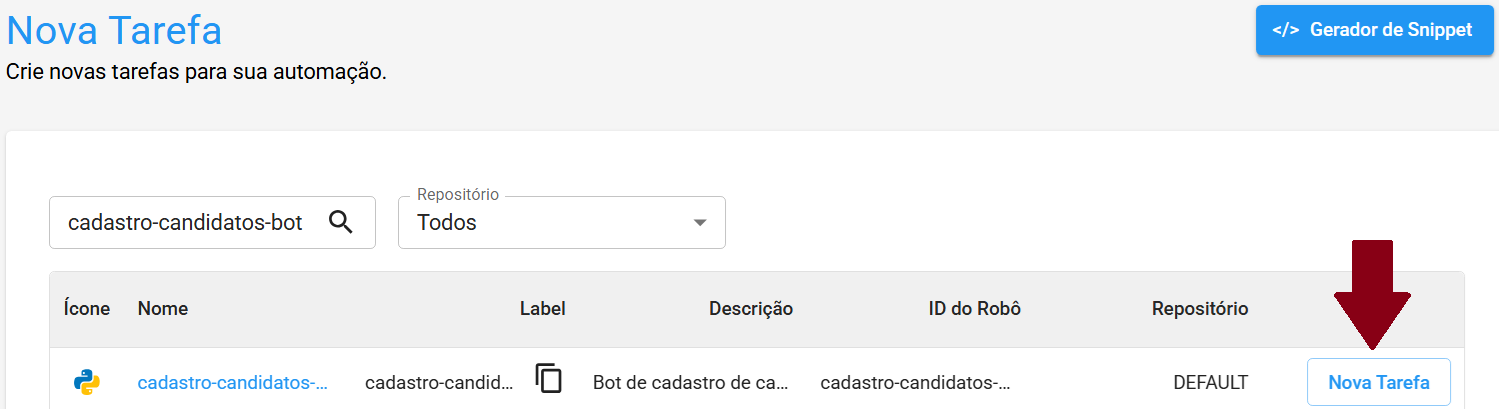The height and width of the screenshot is (409, 1499).
Task: Open the cadastro-candidatos bot name link
Action: (232, 382)
